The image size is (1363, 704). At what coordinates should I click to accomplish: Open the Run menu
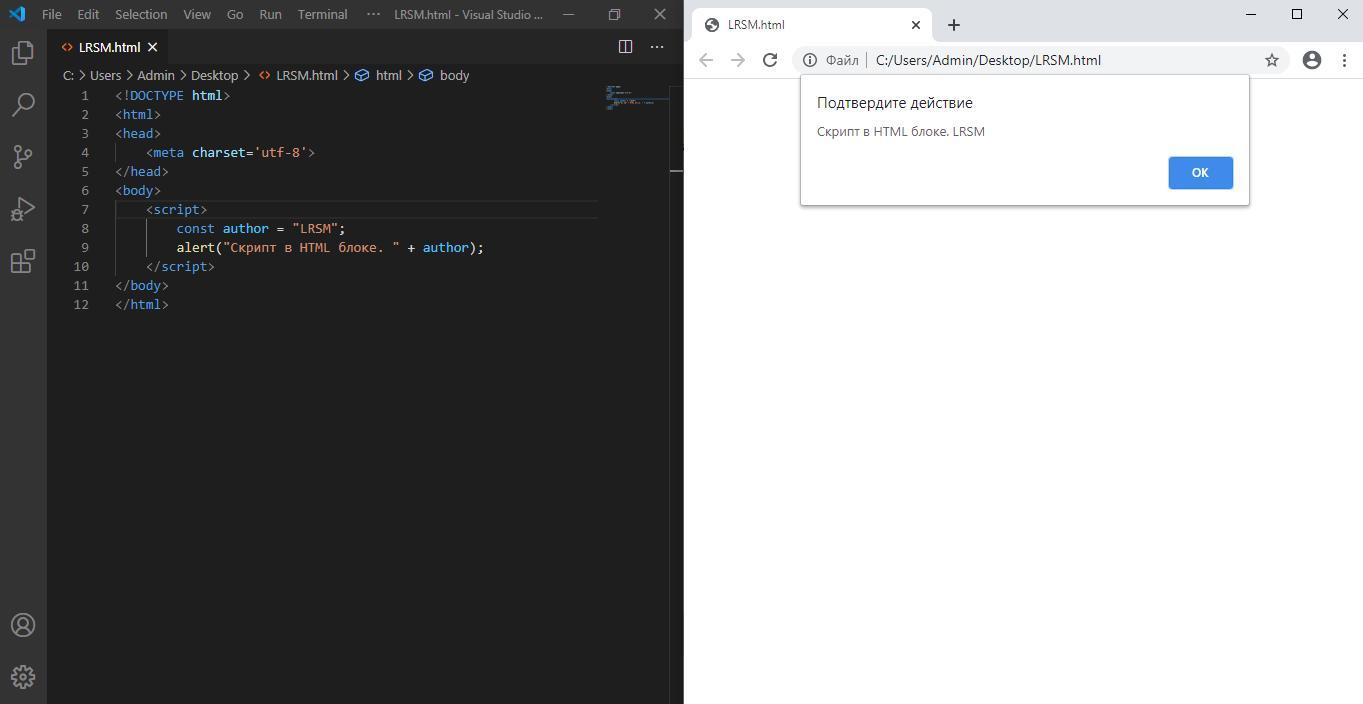(270, 14)
